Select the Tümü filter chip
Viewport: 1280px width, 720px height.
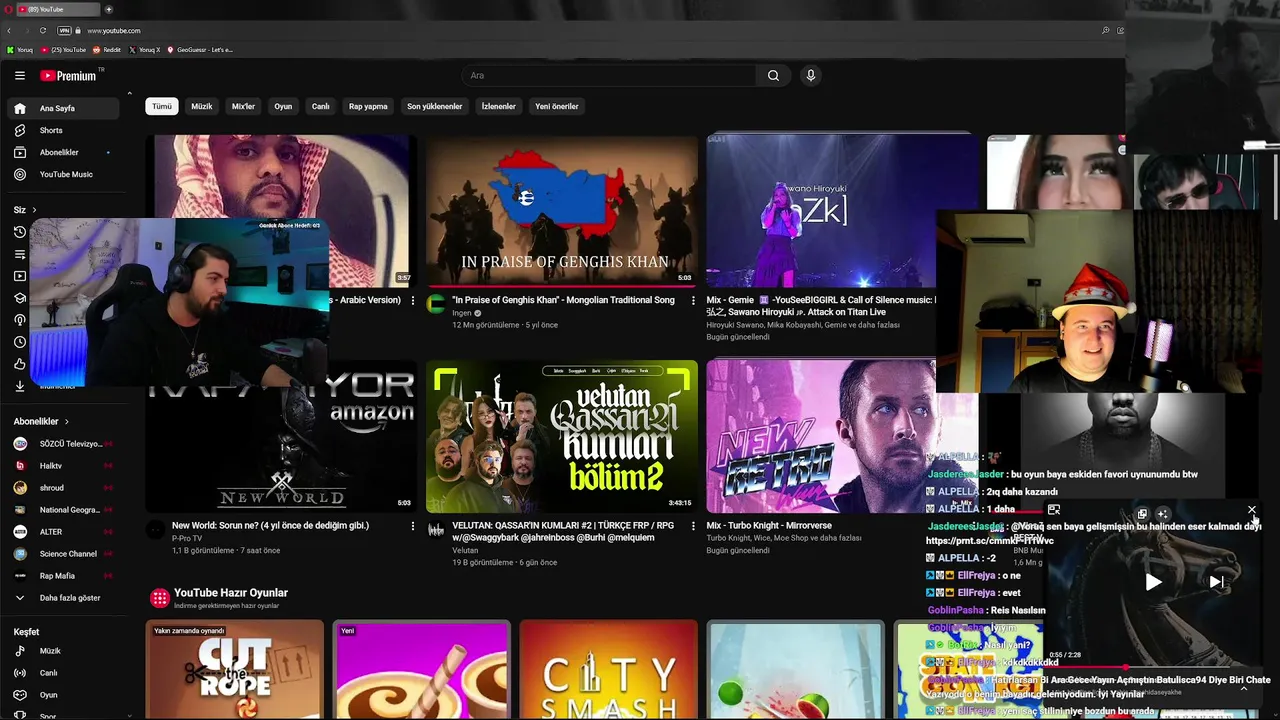[161, 106]
